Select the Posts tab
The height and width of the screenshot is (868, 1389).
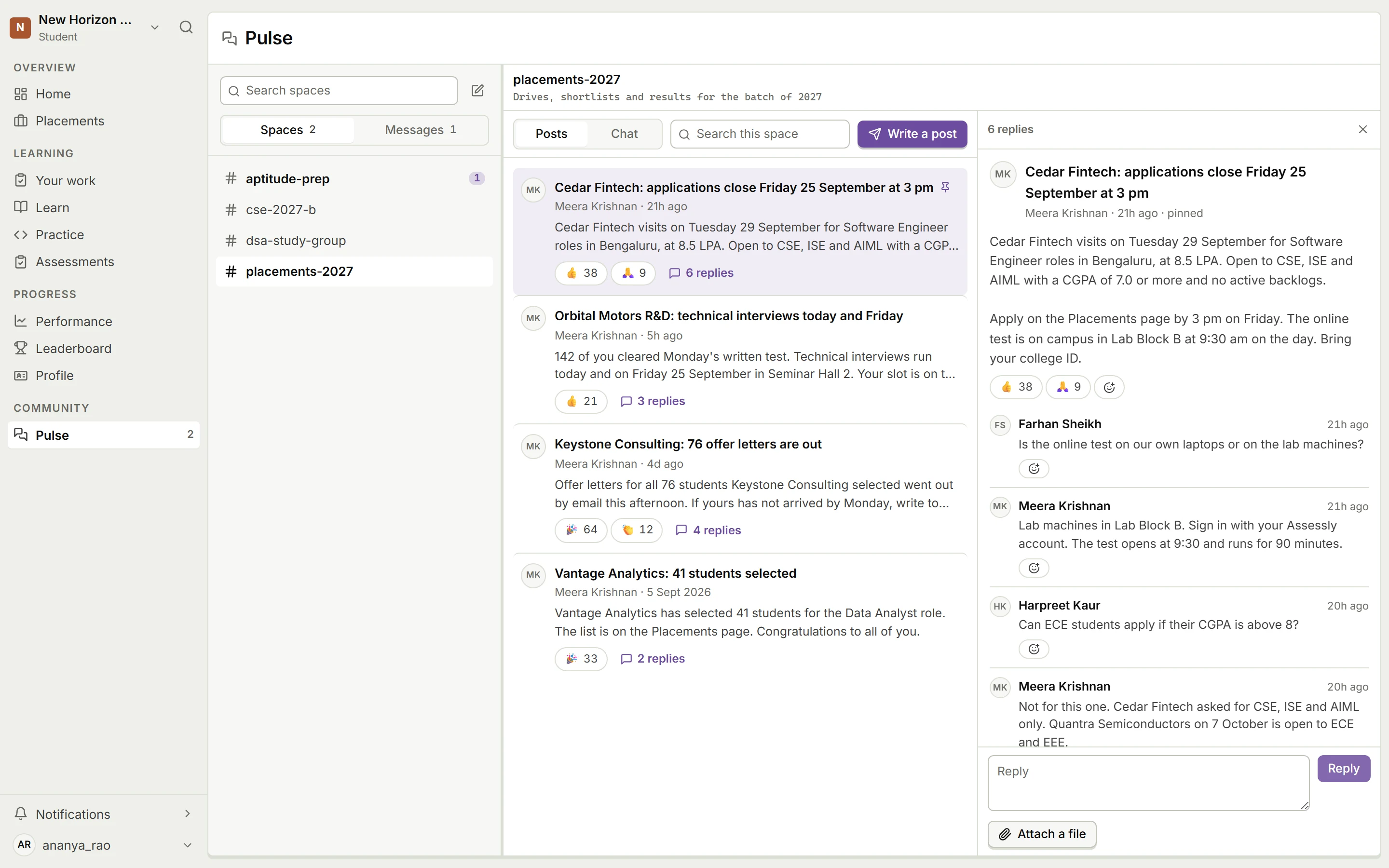point(551,134)
